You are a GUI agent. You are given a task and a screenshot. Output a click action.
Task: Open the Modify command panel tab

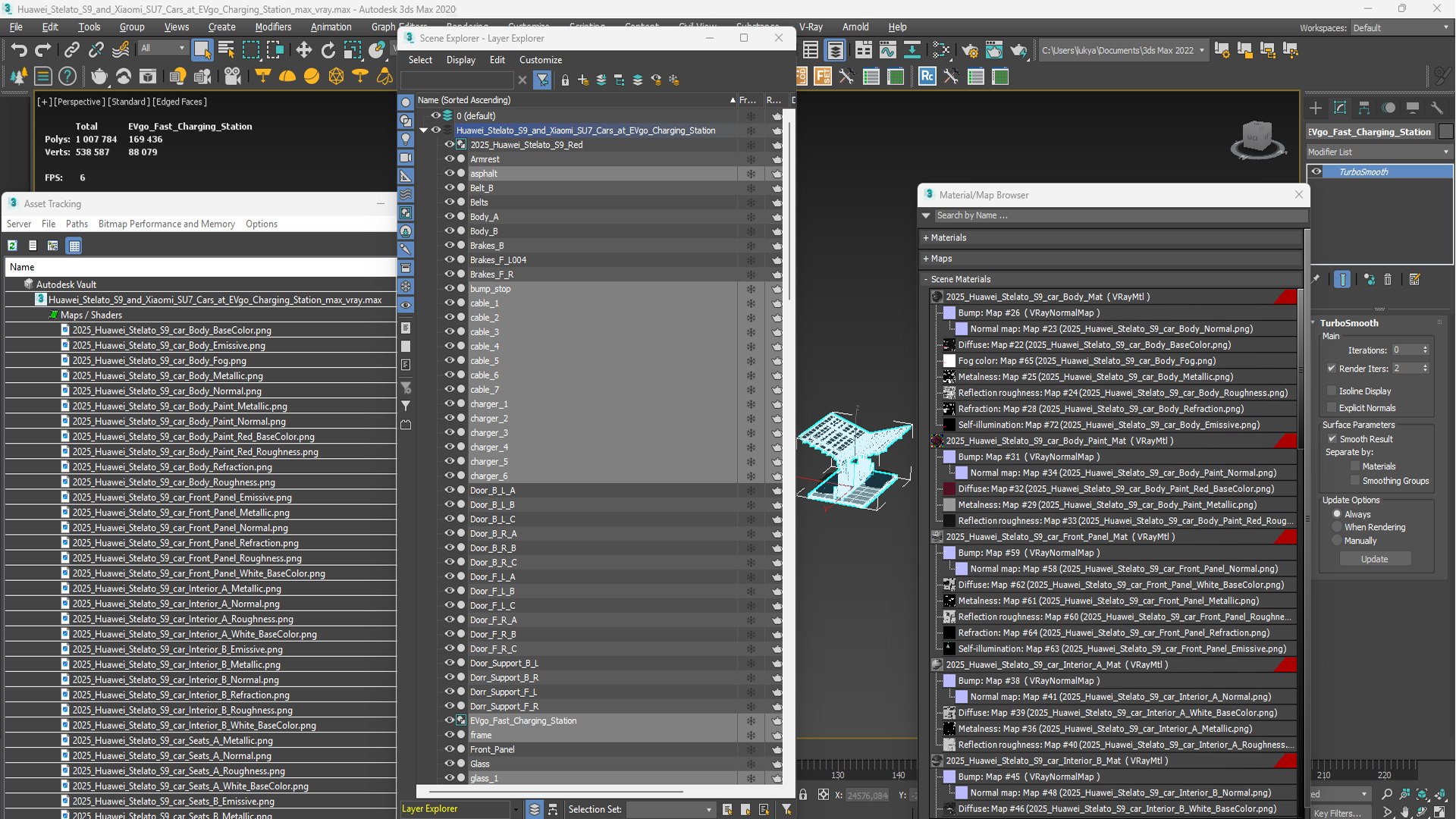1340,108
